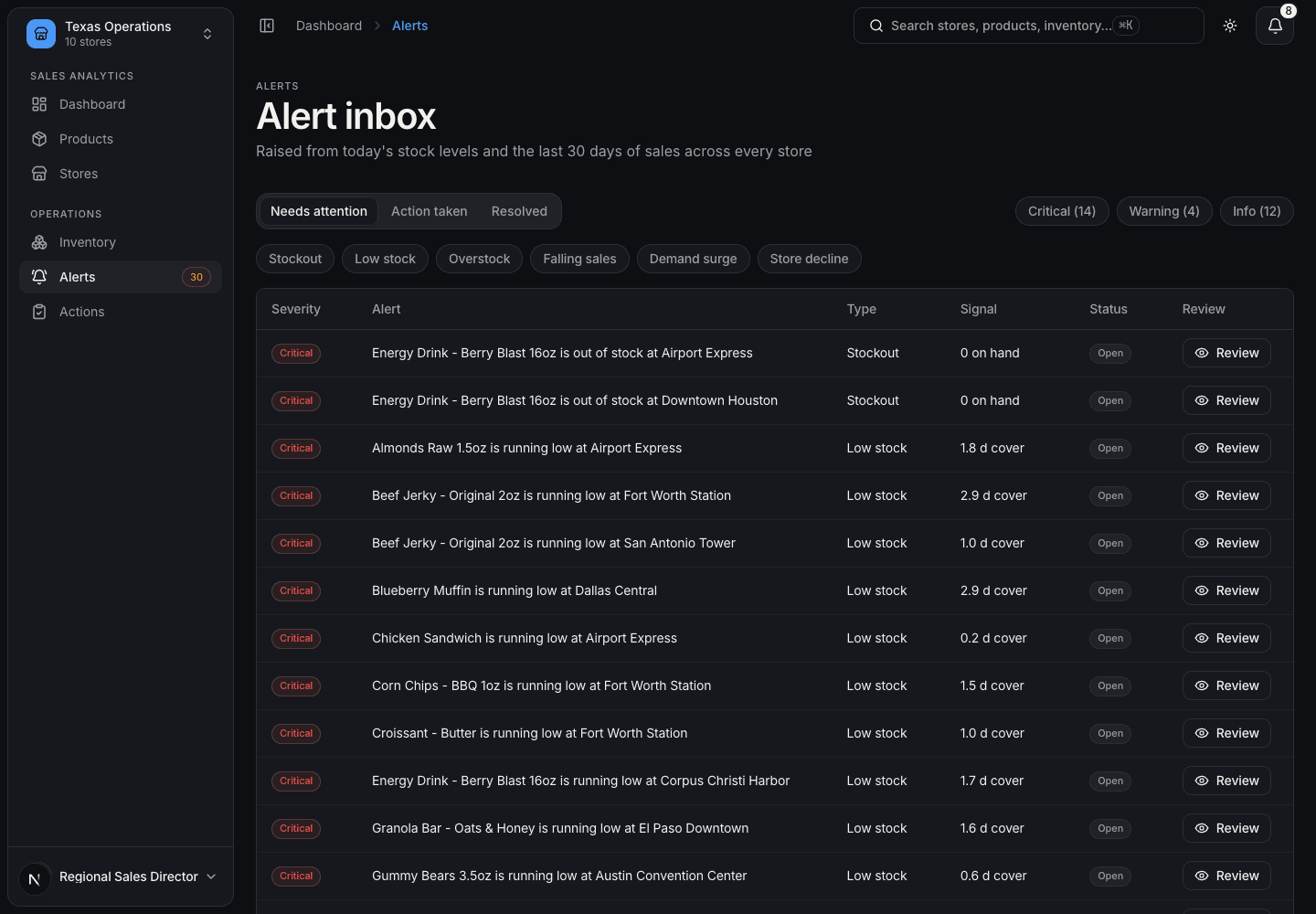
Task: Switch to the Needs attention tab
Action: pyautogui.click(x=319, y=211)
